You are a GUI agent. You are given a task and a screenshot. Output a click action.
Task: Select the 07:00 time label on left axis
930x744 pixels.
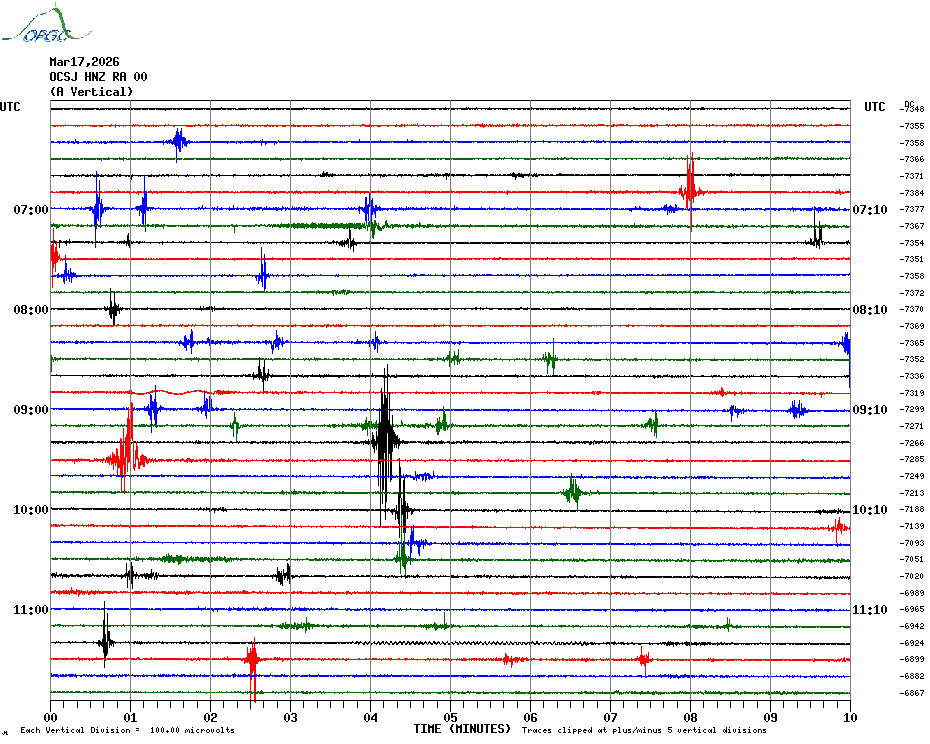(x=31, y=210)
